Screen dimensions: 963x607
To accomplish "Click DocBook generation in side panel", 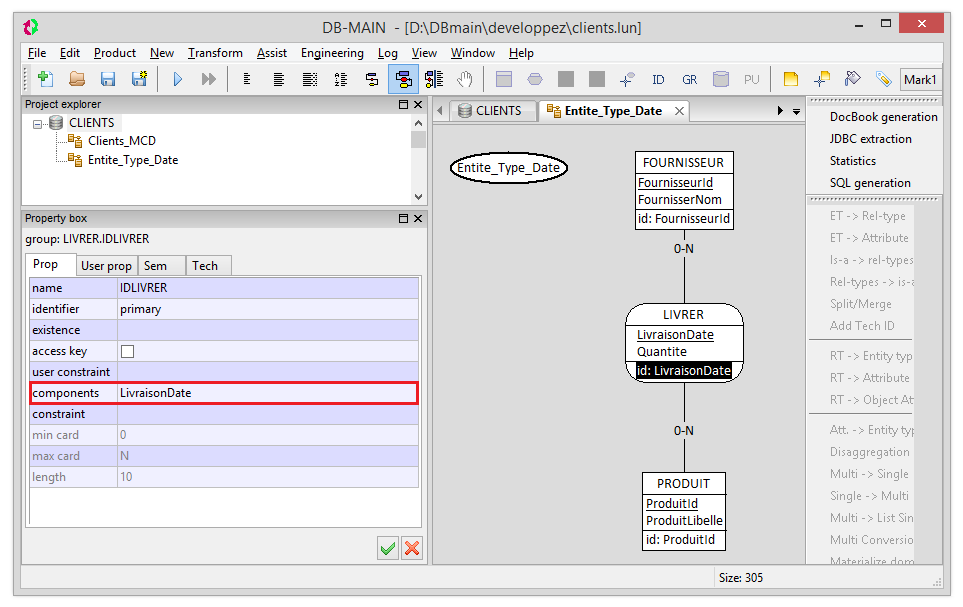I will point(883,117).
